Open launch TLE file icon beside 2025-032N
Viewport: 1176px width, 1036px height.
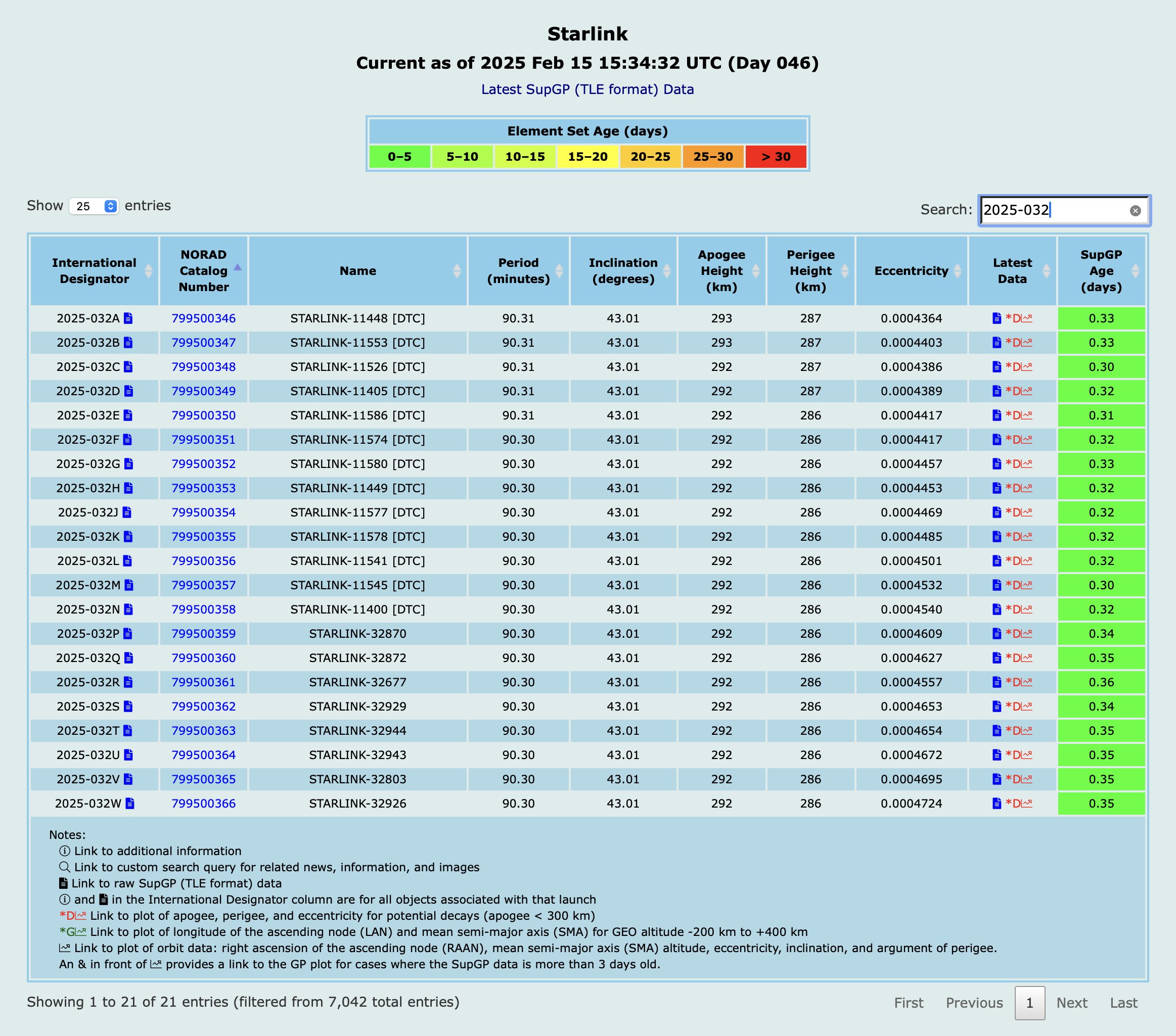[129, 609]
